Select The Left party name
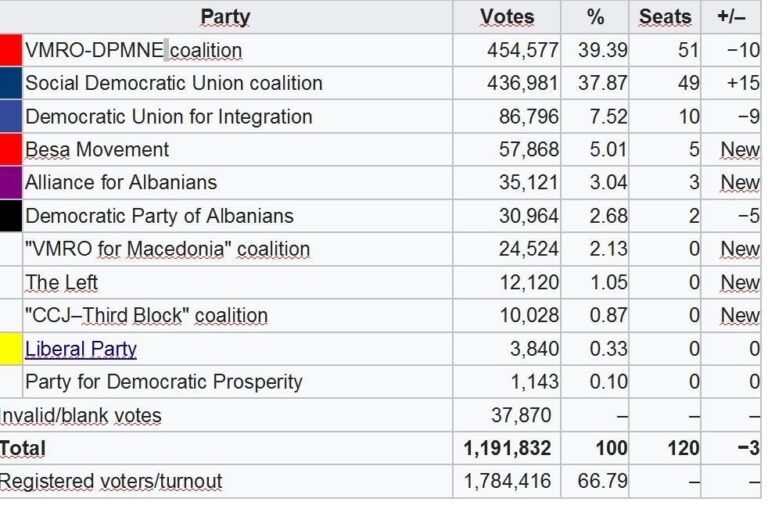The image size is (768, 509). click(x=61, y=283)
